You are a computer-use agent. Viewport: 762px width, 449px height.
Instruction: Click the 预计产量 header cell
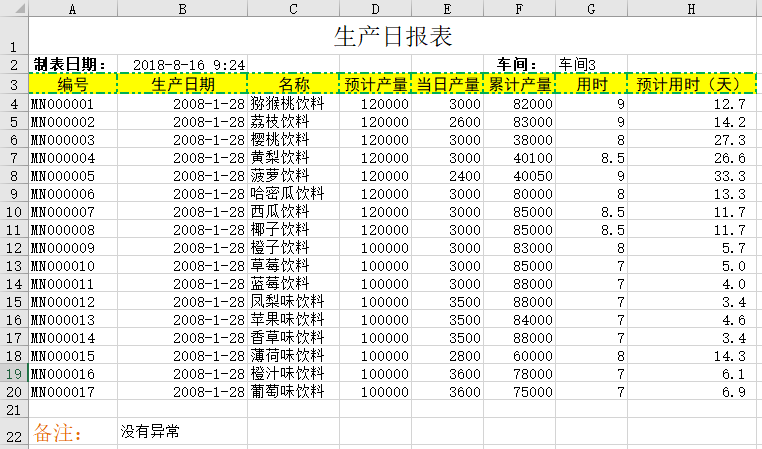375,84
